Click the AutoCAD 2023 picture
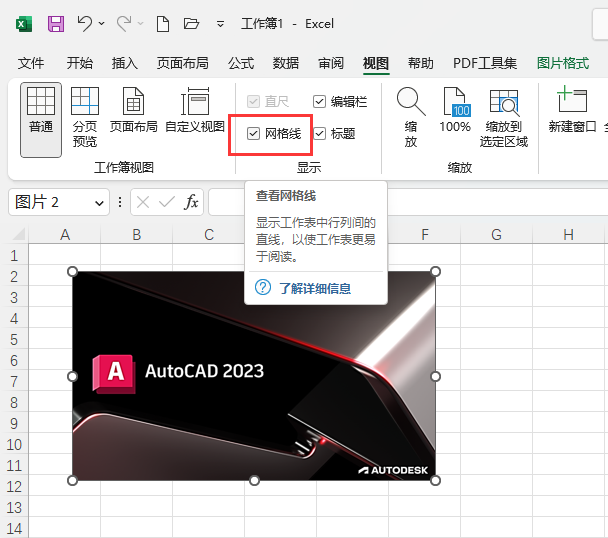The height and width of the screenshot is (538, 608). (x=254, y=376)
